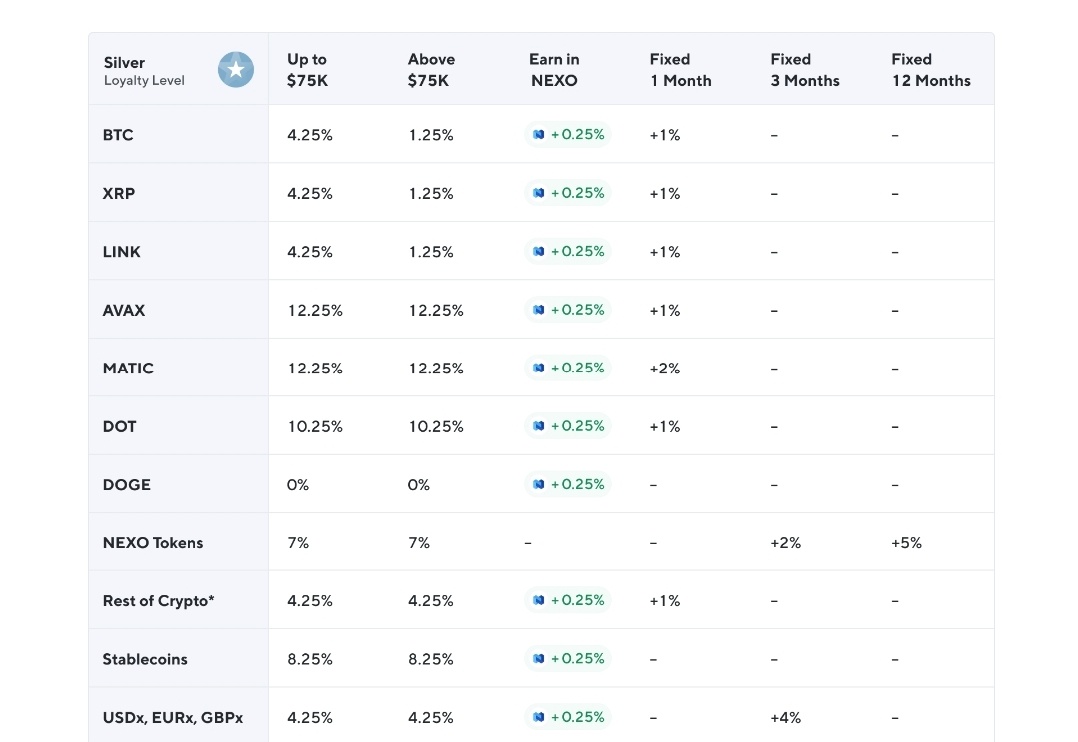1078x742 pixels.
Task: Select the AVAX row label
Action: click(124, 310)
